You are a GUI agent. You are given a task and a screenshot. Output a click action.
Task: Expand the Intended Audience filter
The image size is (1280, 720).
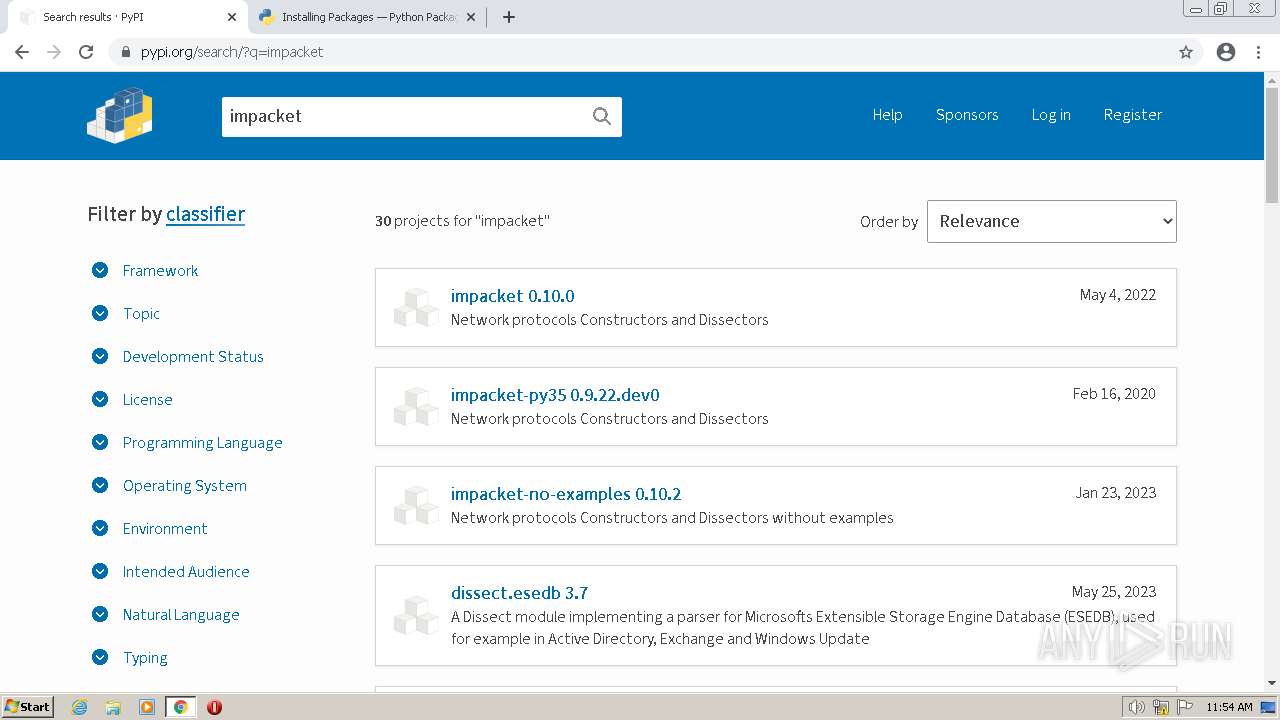170,572
